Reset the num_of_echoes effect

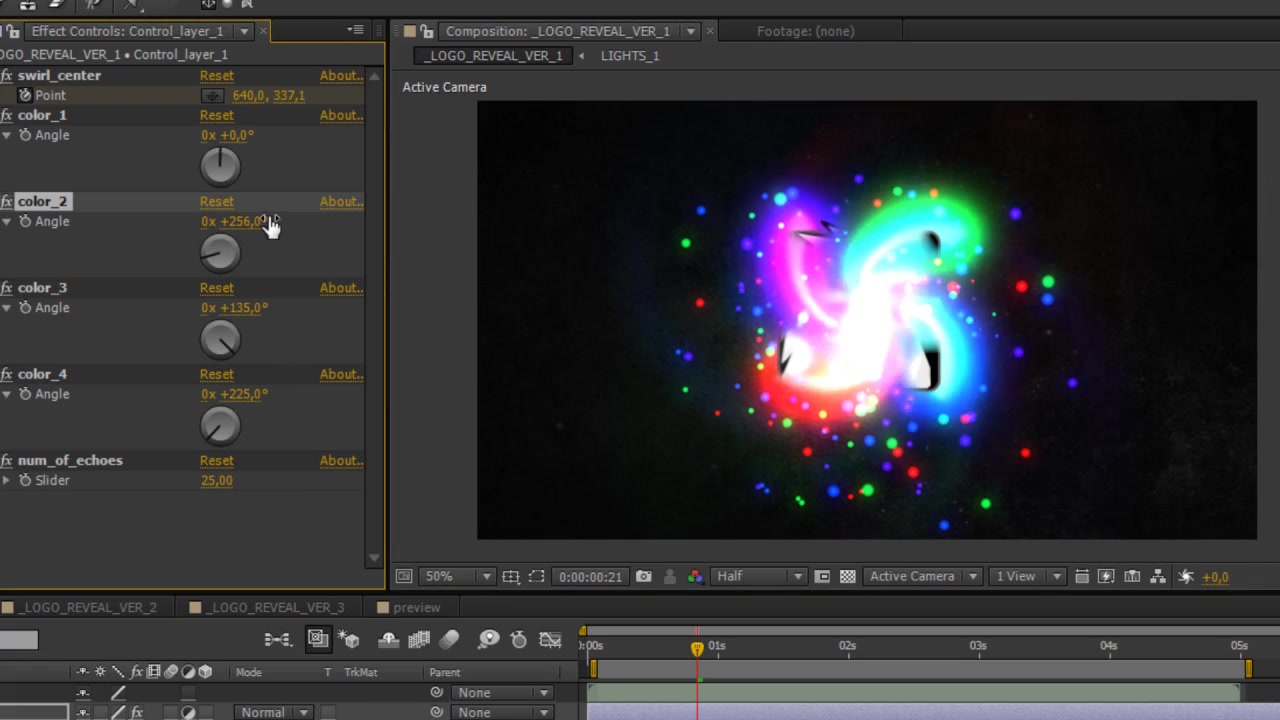point(217,460)
